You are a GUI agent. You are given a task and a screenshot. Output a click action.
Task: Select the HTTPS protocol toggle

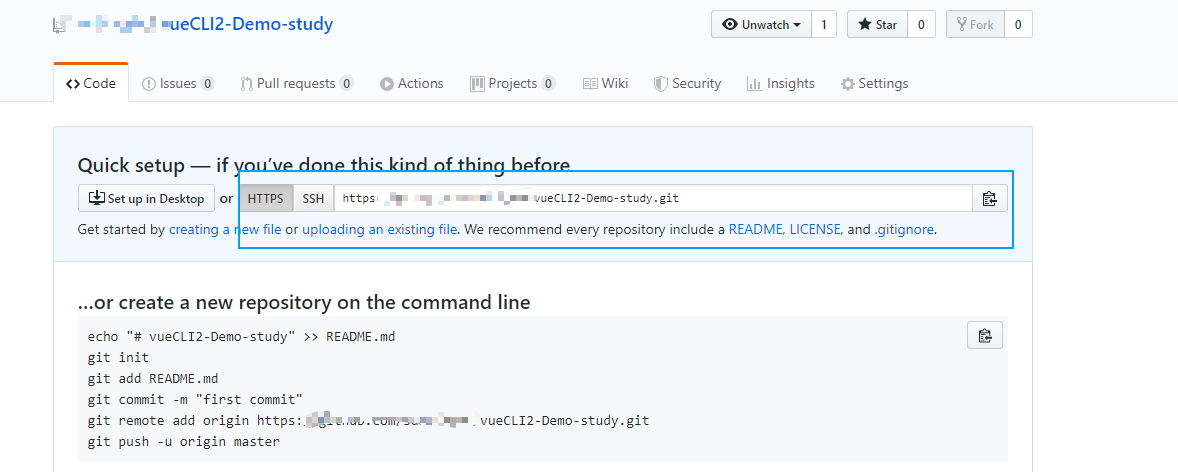[266, 198]
